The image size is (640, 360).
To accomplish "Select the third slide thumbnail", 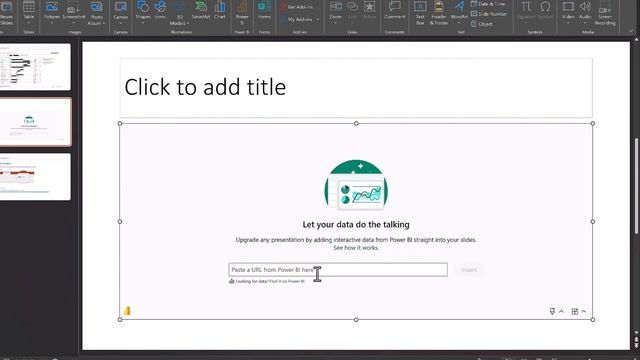I will coord(35,177).
